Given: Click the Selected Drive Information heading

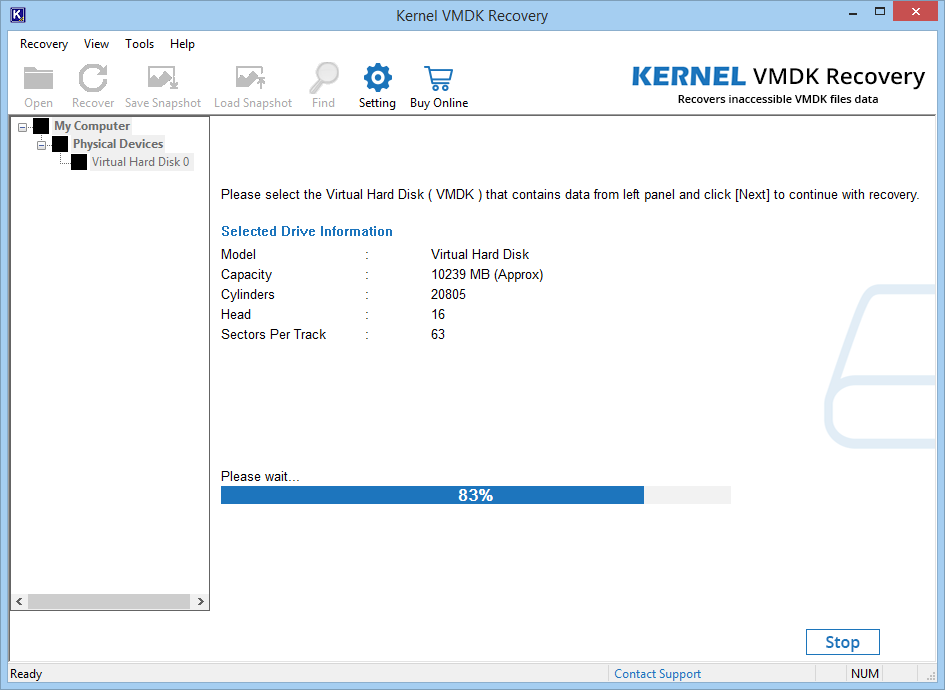Looking at the screenshot, I should click(307, 231).
